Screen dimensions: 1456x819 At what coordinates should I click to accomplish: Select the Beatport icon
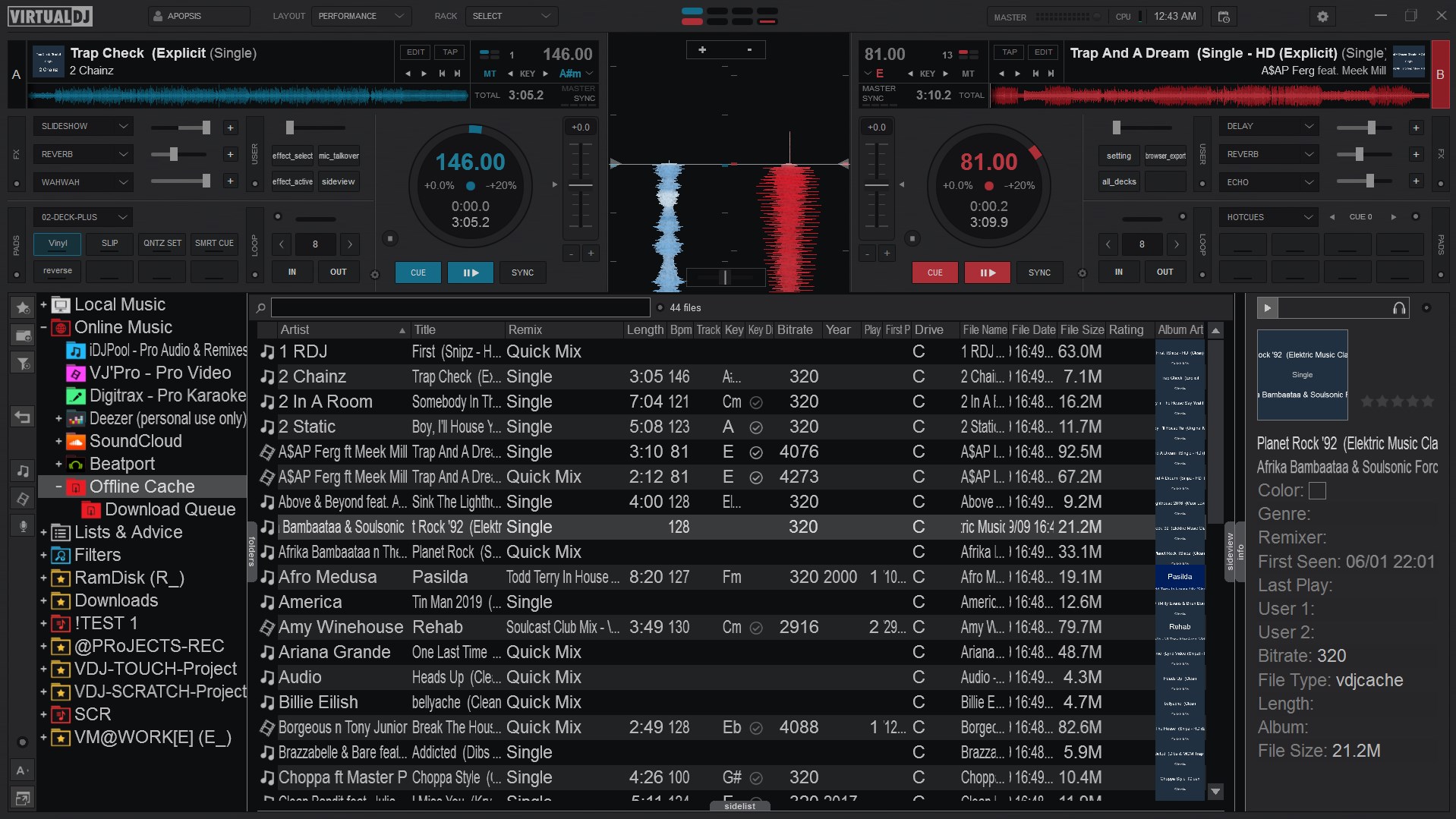coord(75,464)
